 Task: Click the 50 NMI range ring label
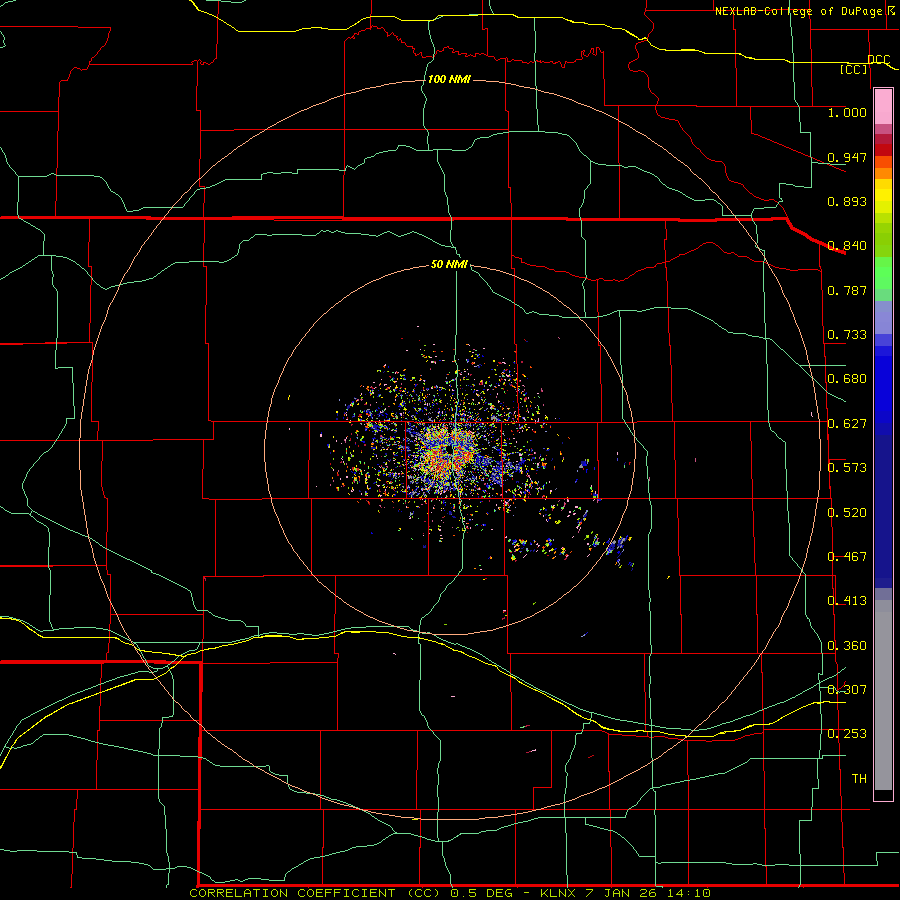point(449,264)
